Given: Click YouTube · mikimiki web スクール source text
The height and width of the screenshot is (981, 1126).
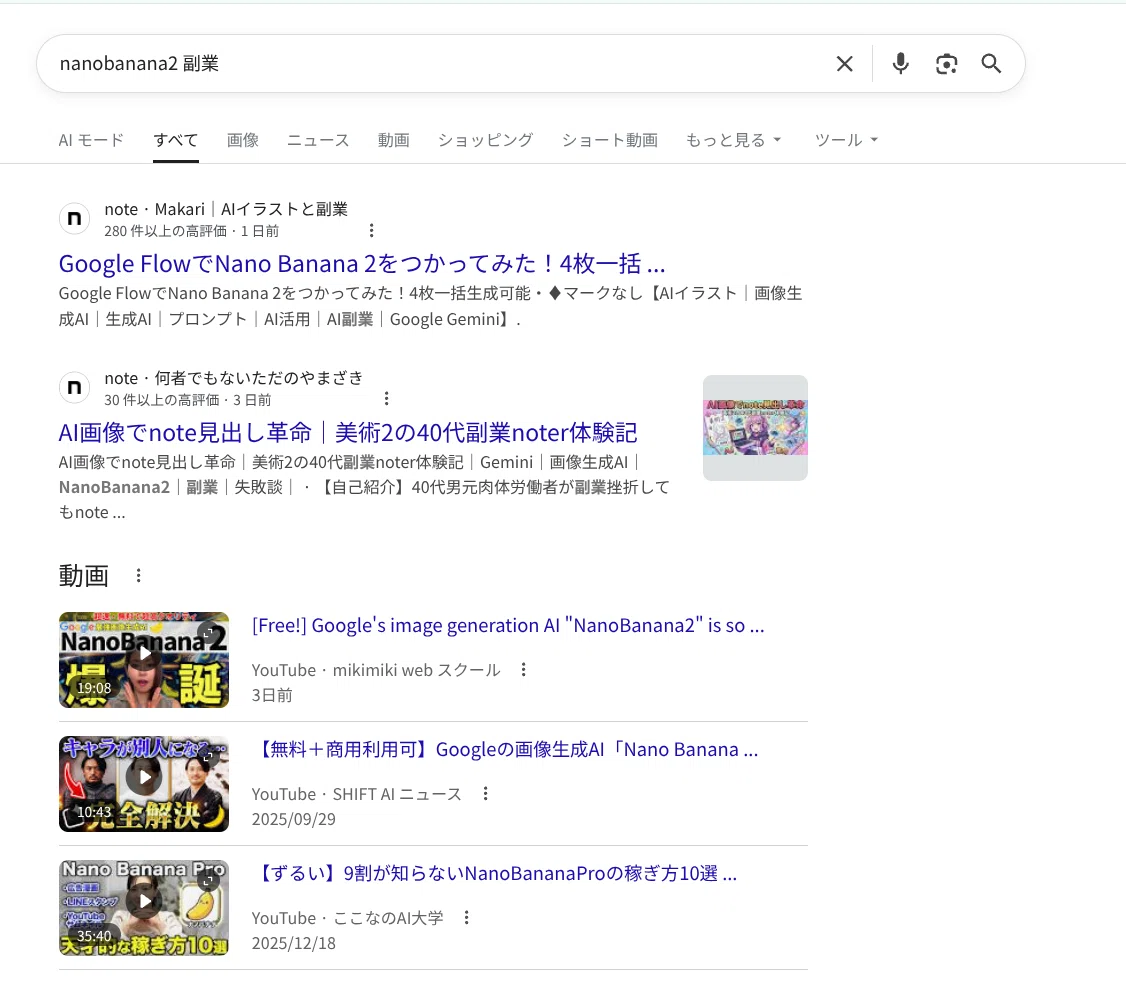Looking at the screenshot, I should pos(376,670).
